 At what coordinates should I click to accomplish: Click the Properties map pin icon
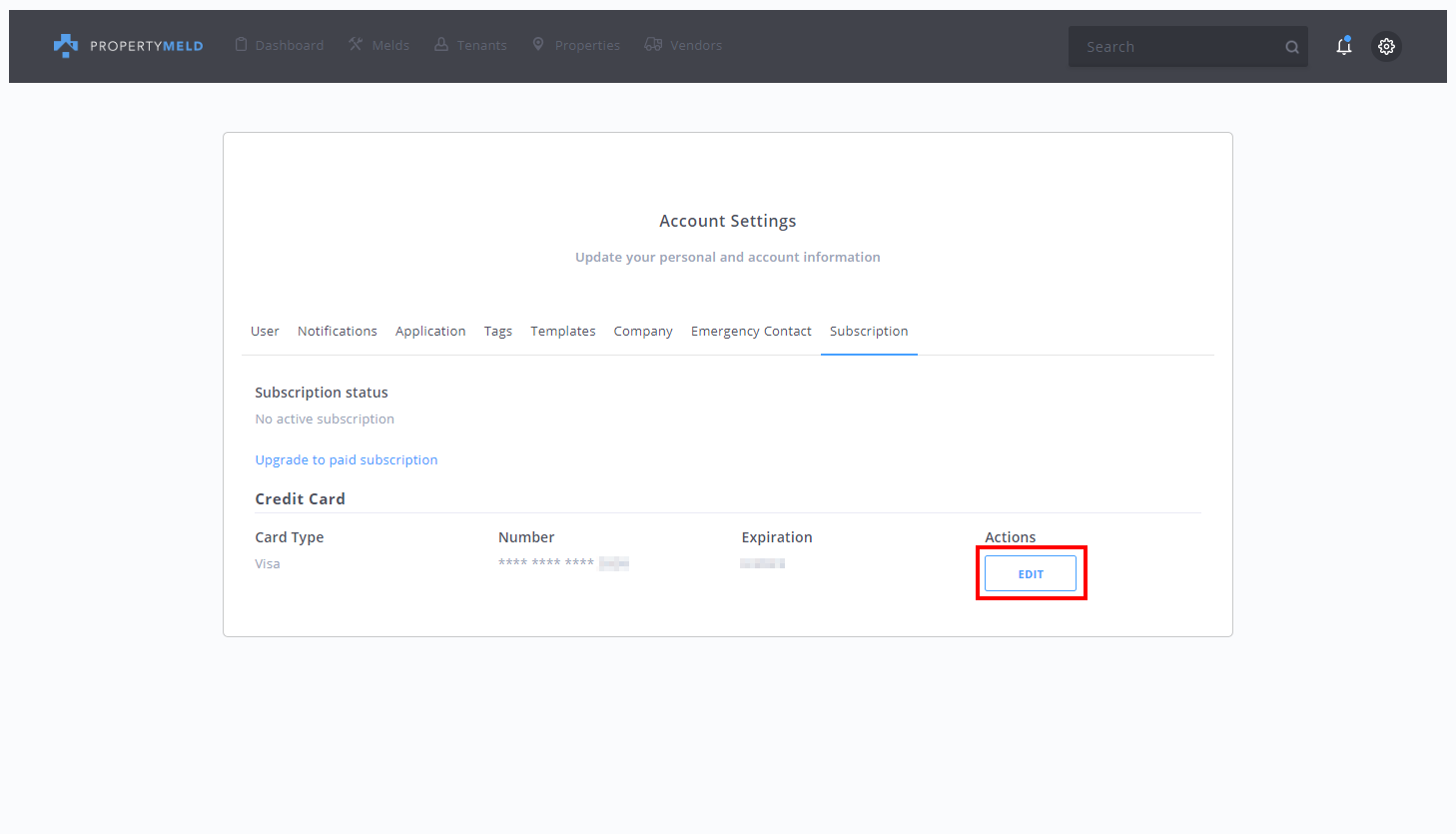538,45
